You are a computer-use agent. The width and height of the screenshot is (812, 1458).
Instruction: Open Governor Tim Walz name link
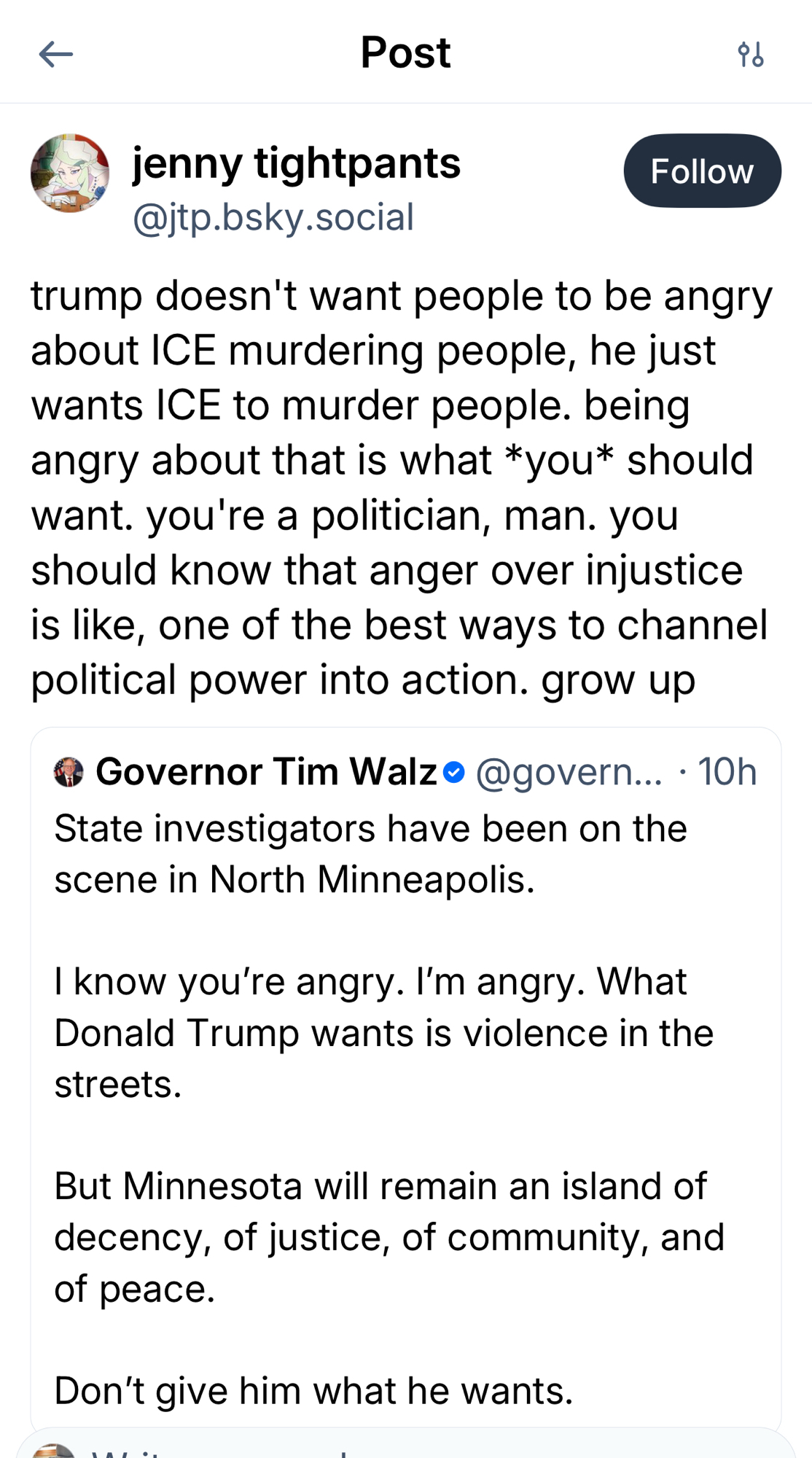pyautogui.click(x=266, y=772)
